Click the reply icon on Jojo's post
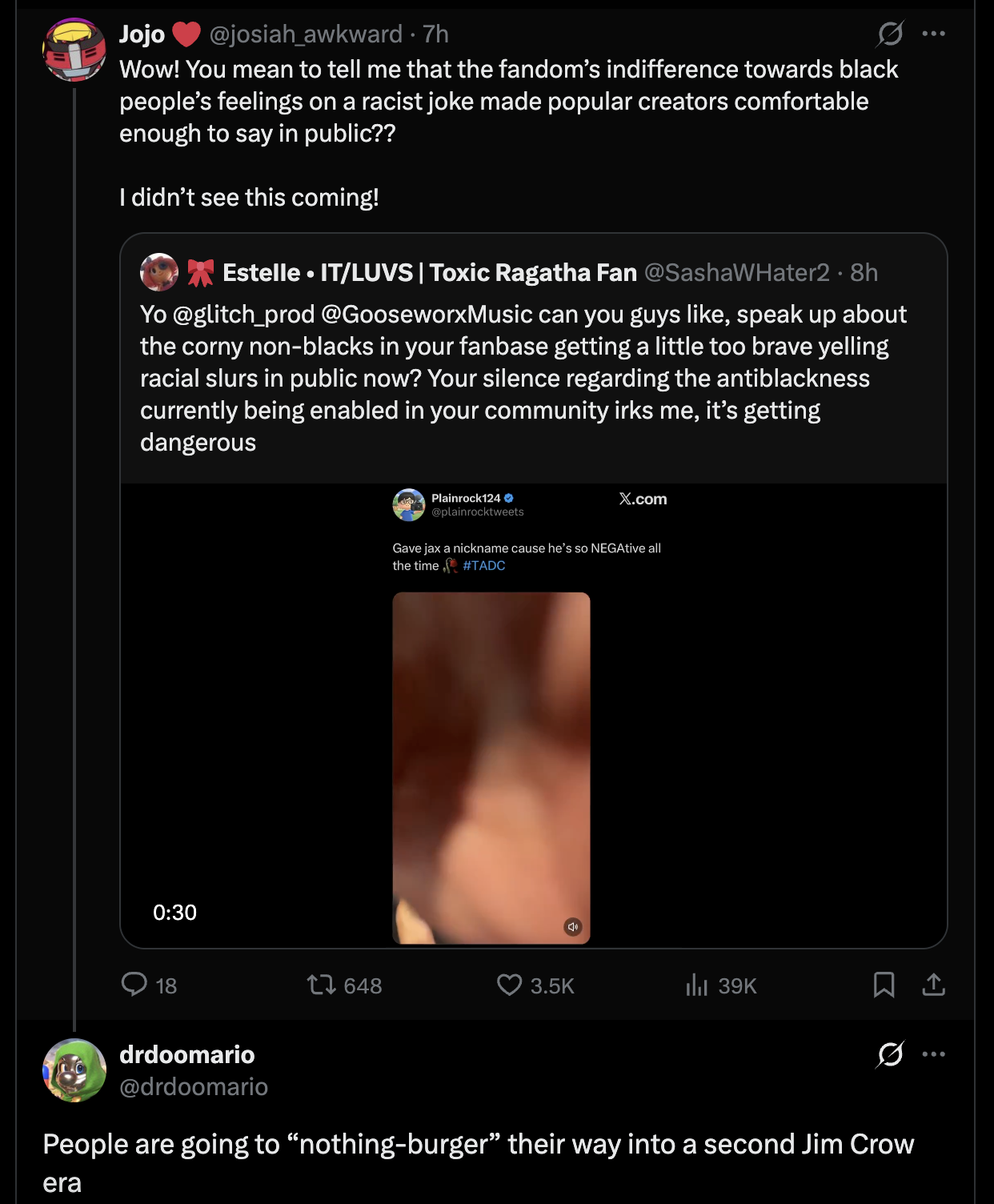Viewport: 994px width, 1204px height. tap(134, 984)
